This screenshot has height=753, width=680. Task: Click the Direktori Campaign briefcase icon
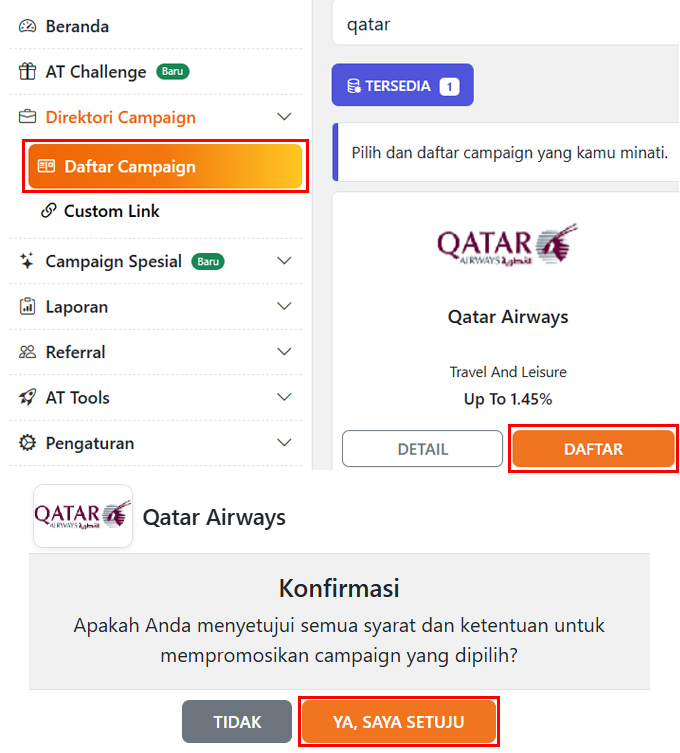(27, 117)
